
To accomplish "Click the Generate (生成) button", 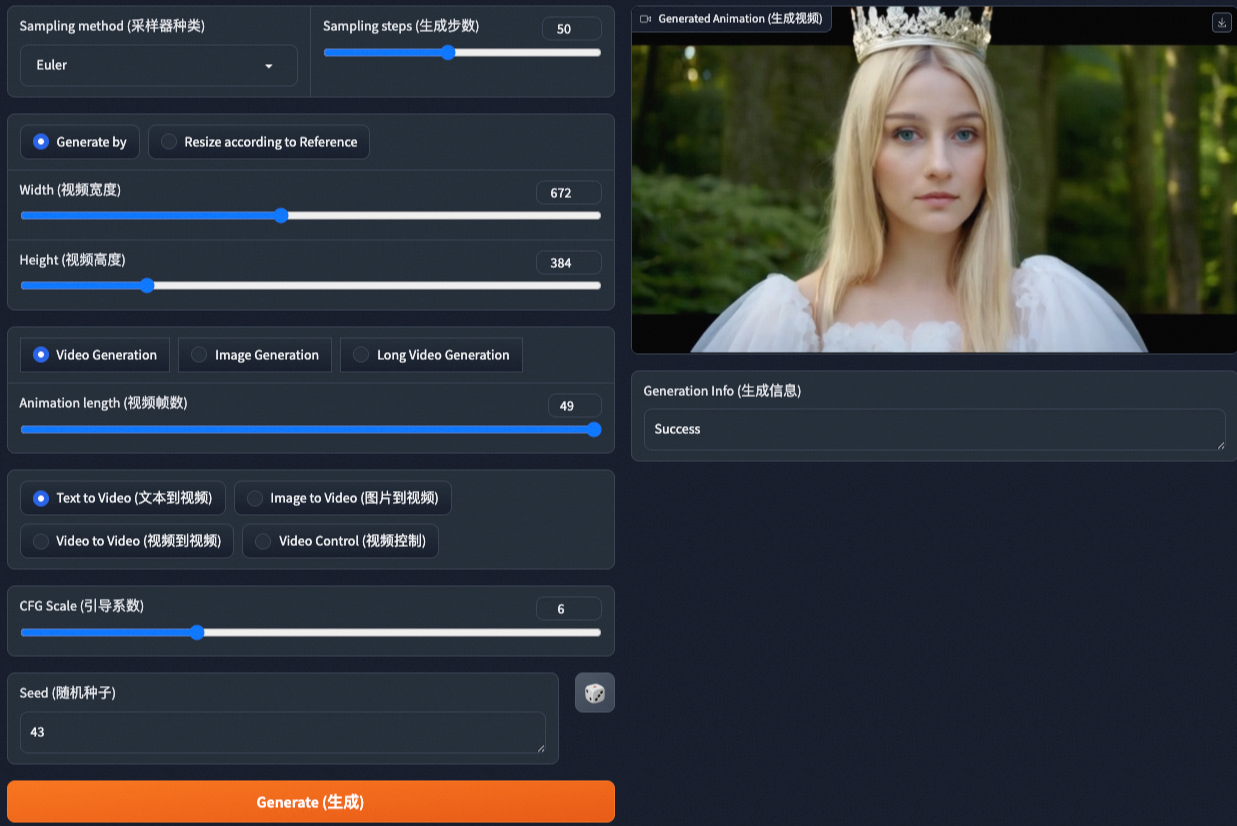I will click(x=311, y=802).
